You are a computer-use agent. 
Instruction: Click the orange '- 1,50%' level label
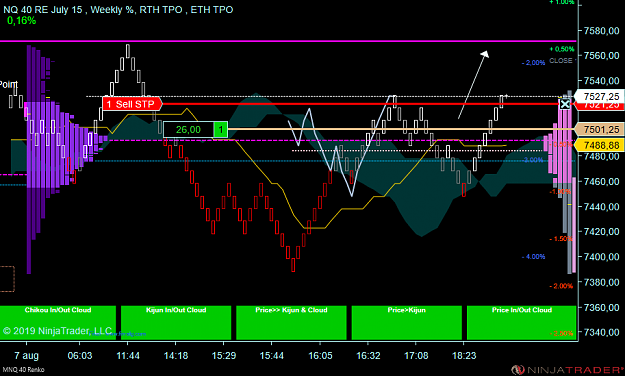(x=561, y=238)
